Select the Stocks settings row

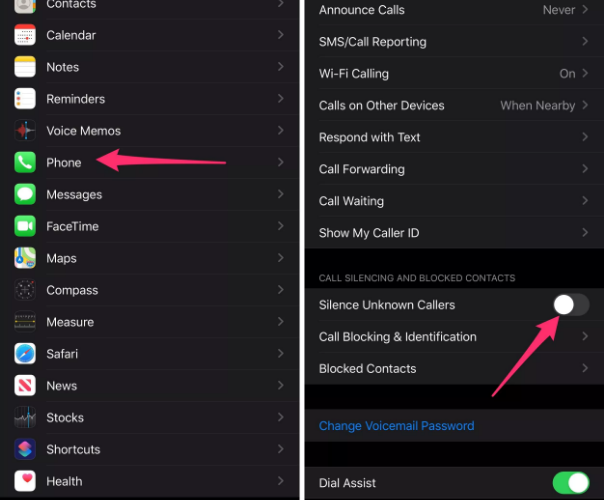point(149,418)
